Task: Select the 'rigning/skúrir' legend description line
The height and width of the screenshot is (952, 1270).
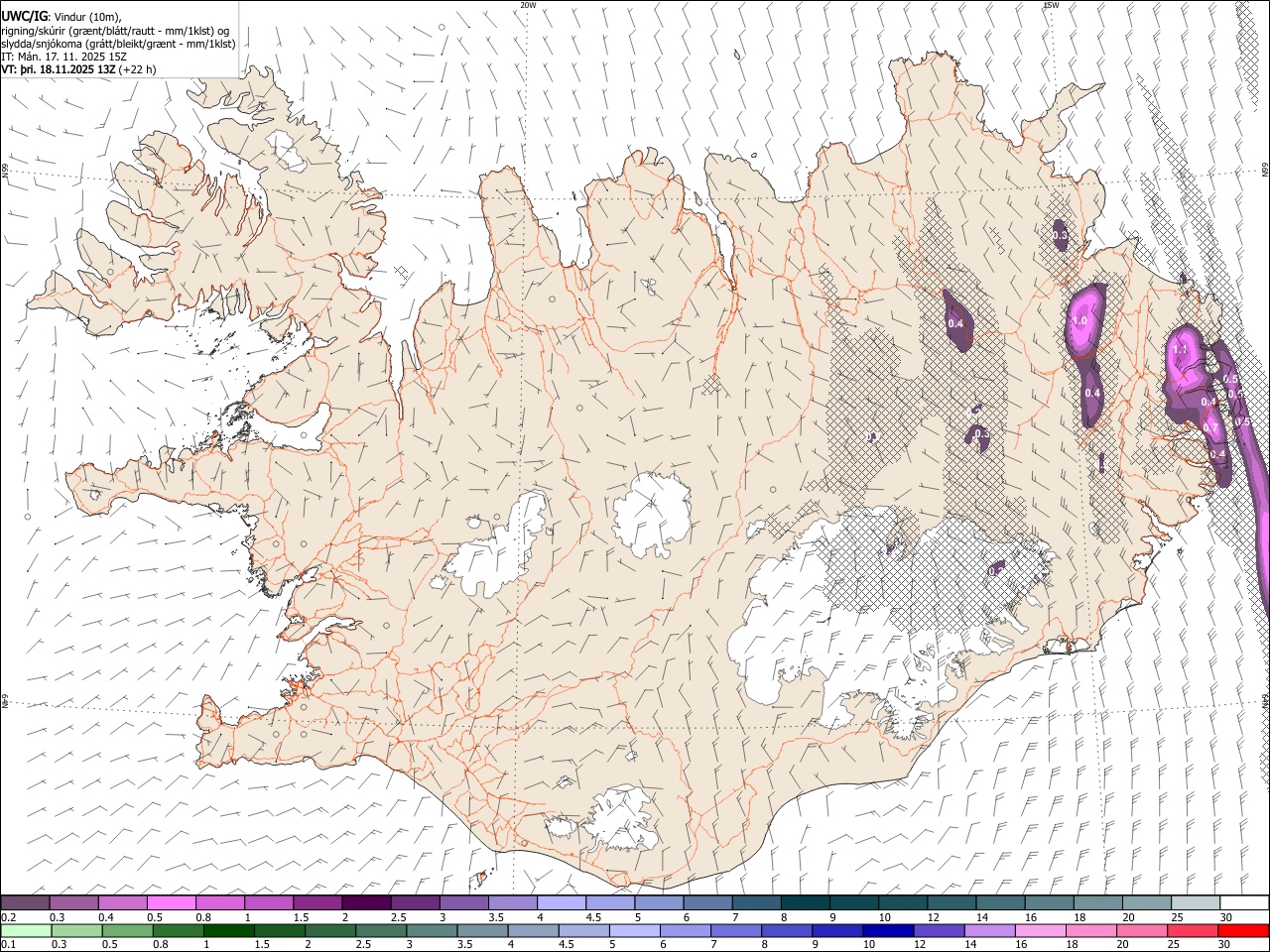Action: (115, 31)
